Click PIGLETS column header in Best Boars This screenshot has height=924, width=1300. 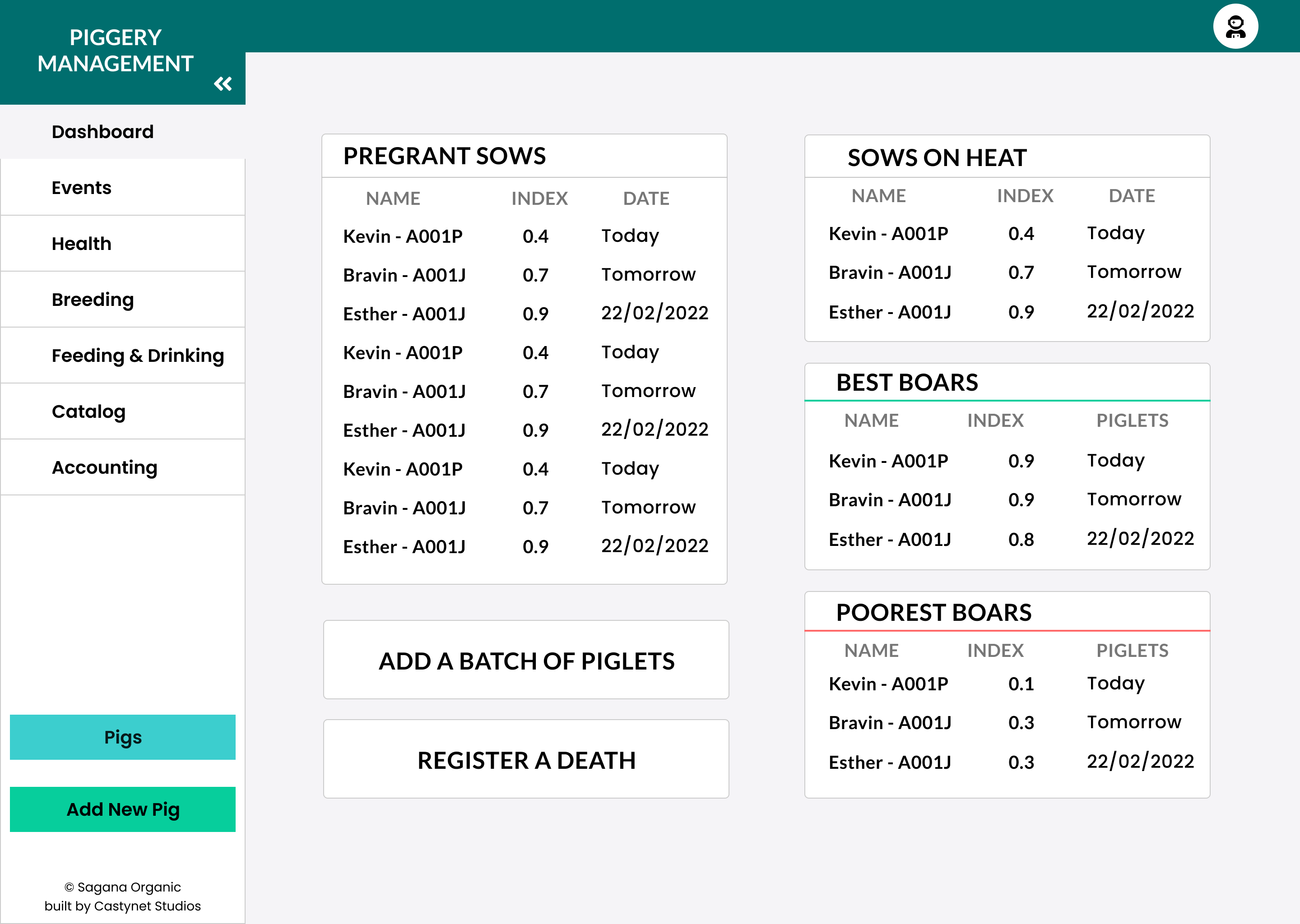(x=1132, y=420)
